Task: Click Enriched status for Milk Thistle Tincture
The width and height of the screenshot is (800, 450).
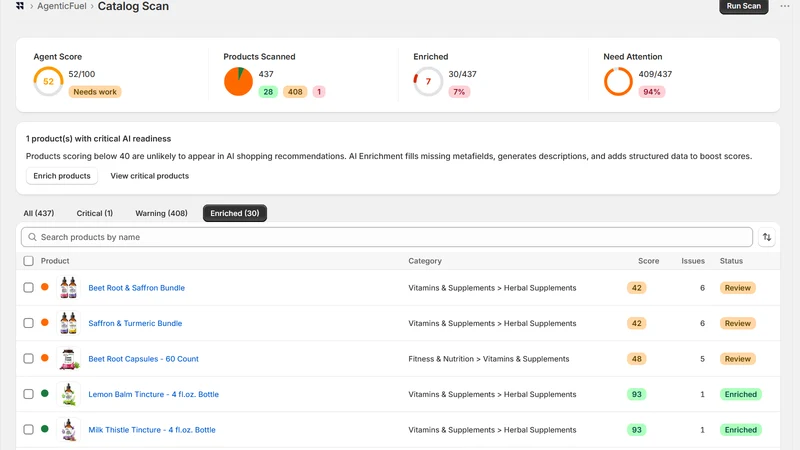Action: [x=741, y=430]
